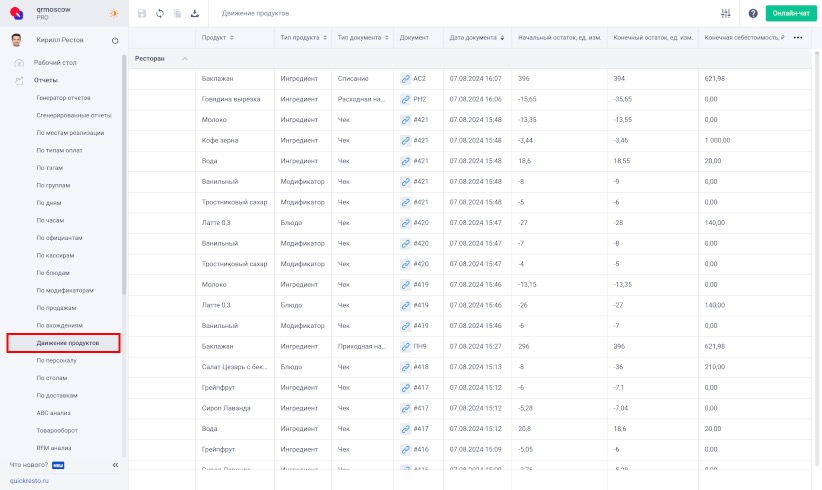Open link icon for document #416
The width and height of the screenshot is (822, 490).
pos(405,450)
